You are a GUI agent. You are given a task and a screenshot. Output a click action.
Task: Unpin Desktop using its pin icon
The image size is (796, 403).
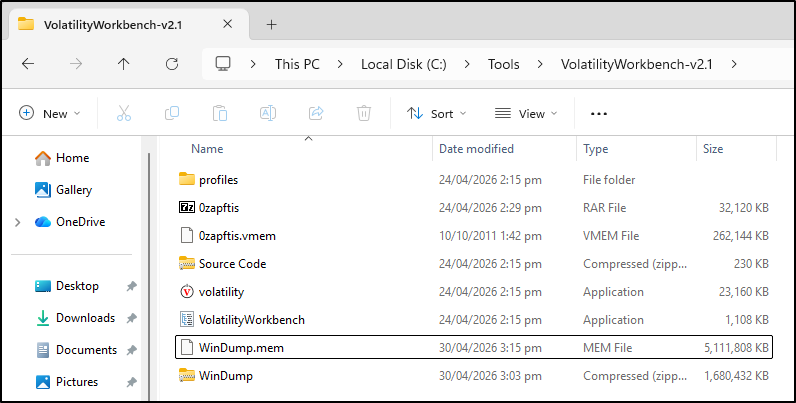click(x=131, y=286)
